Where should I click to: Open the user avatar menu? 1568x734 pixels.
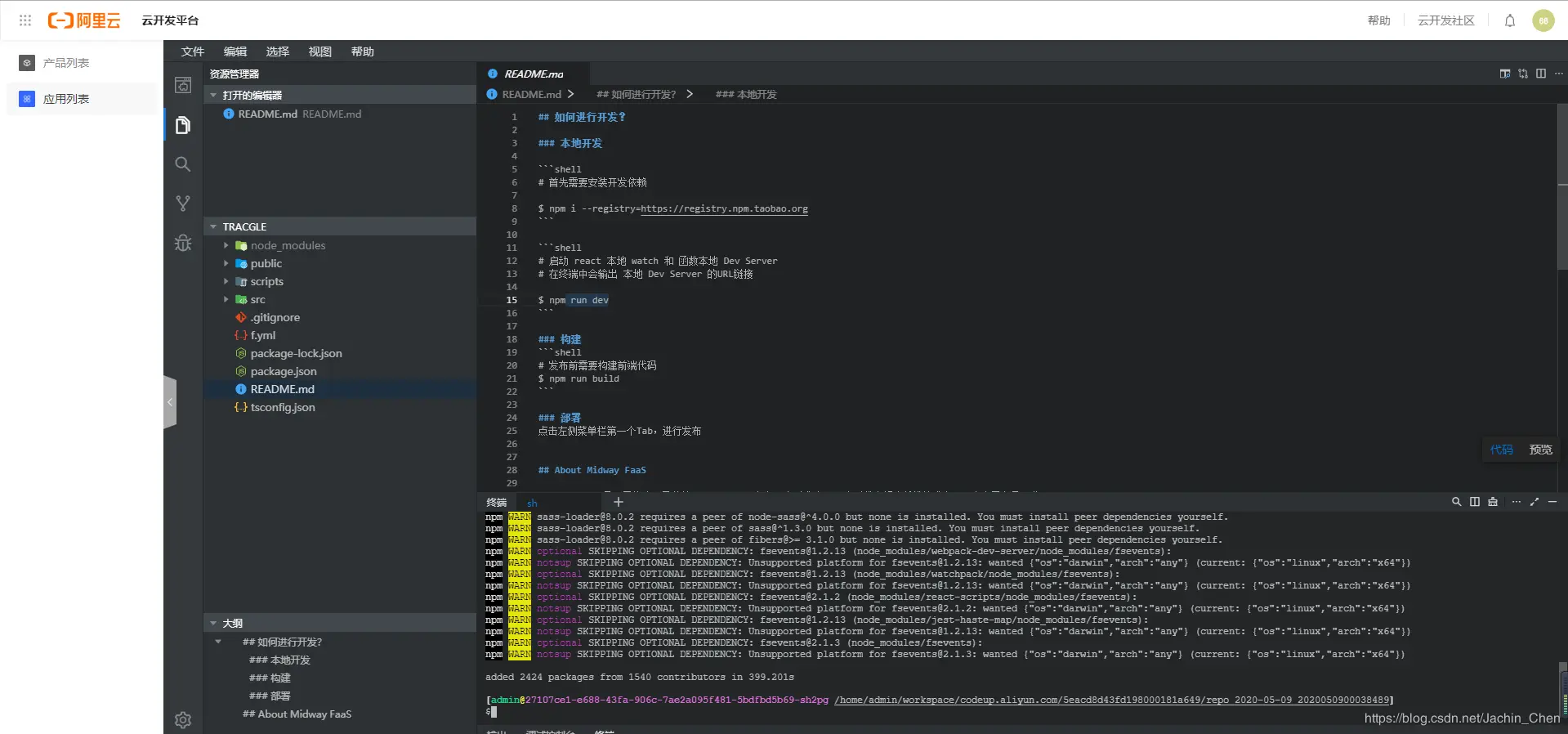coord(1543,20)
